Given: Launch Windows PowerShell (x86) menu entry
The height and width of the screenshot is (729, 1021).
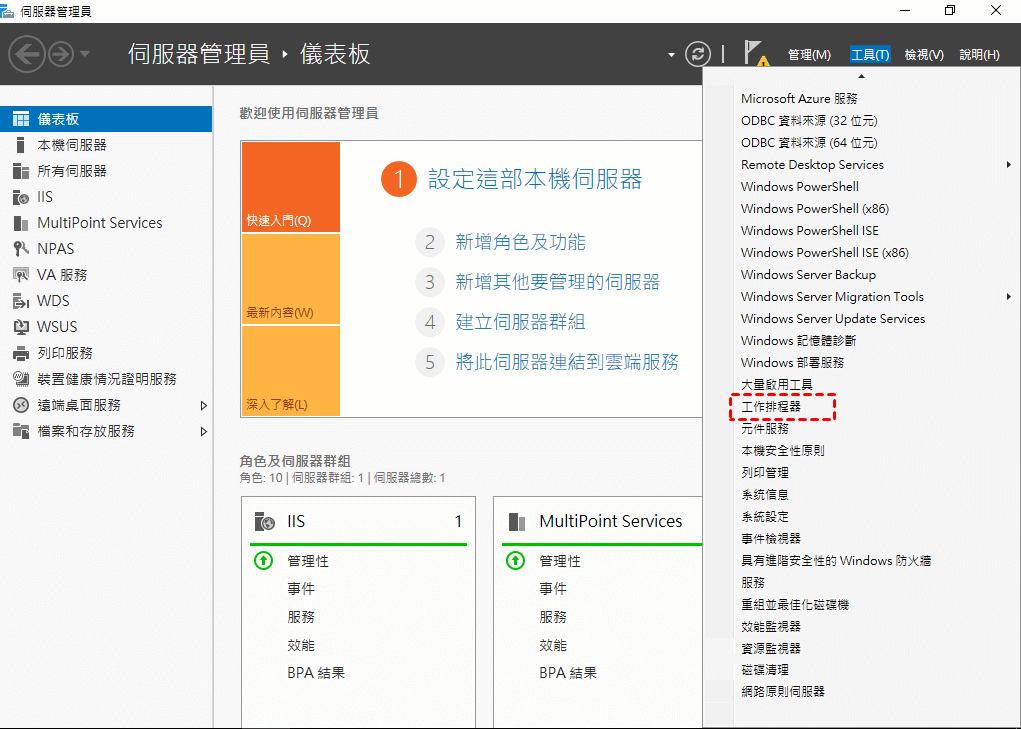Looking at the screenshot, I should [815, 209].
